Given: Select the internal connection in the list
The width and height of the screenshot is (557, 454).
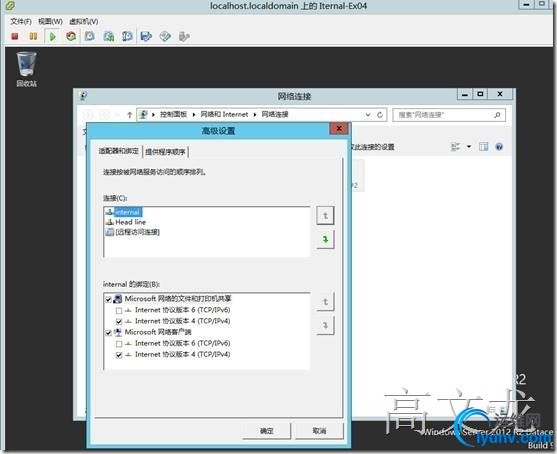Looking at the screenshot, I should coord(127,212).
